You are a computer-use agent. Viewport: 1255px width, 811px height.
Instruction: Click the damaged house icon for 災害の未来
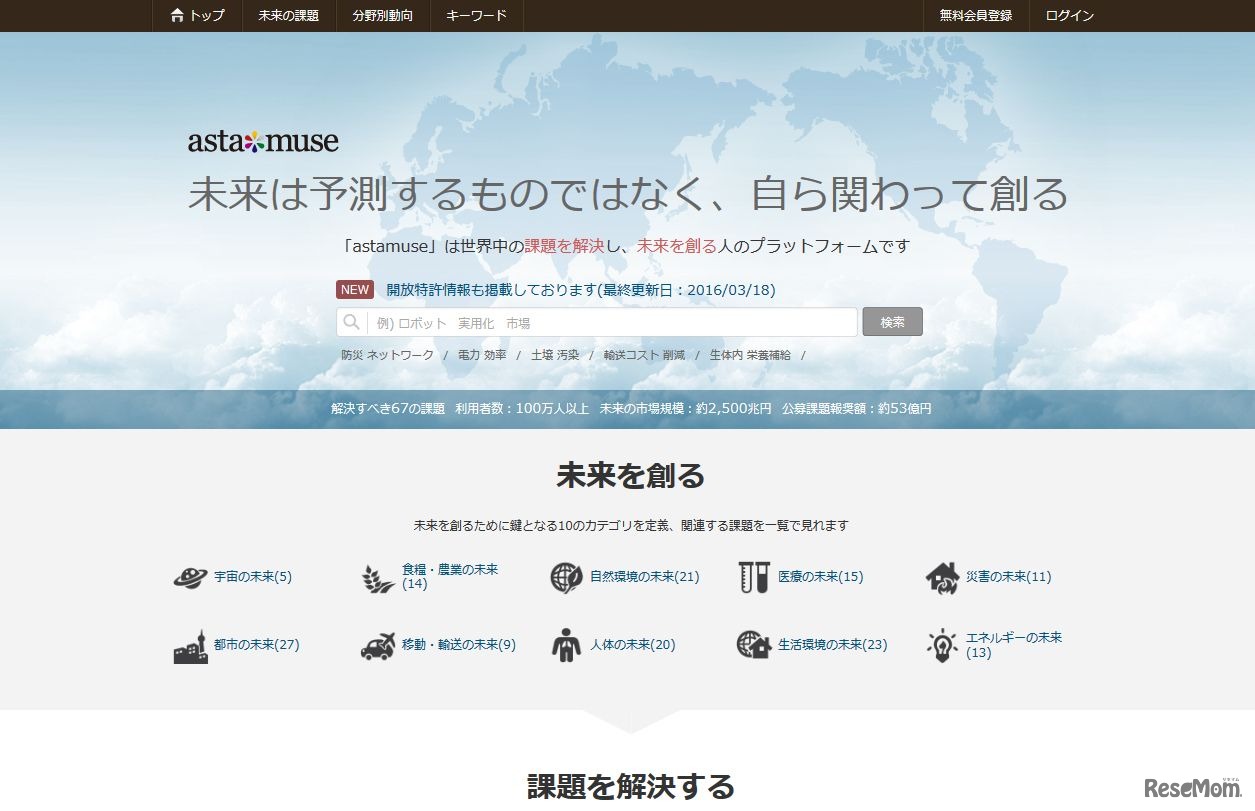(x=942, y=577)
